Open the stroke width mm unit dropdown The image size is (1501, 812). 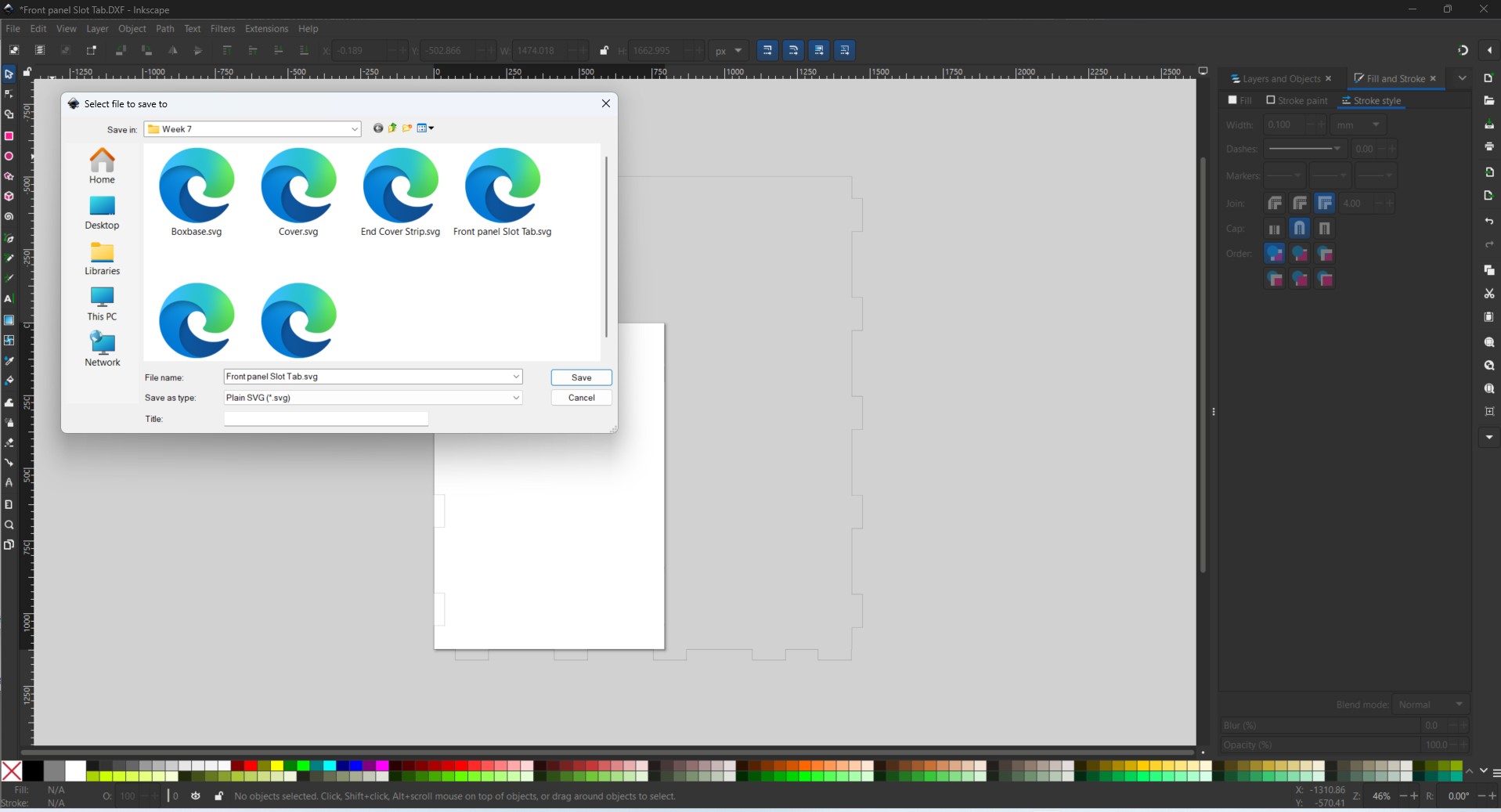click(1358, 125)
